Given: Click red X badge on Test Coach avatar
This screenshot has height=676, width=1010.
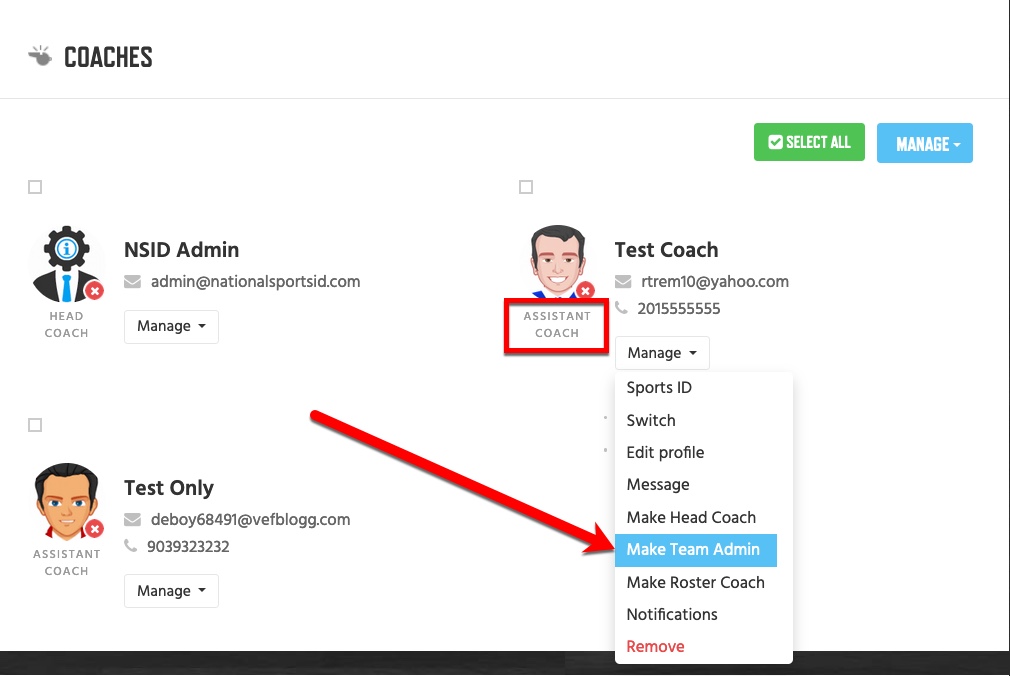Looking at the screenshot, I should point(586,291).
